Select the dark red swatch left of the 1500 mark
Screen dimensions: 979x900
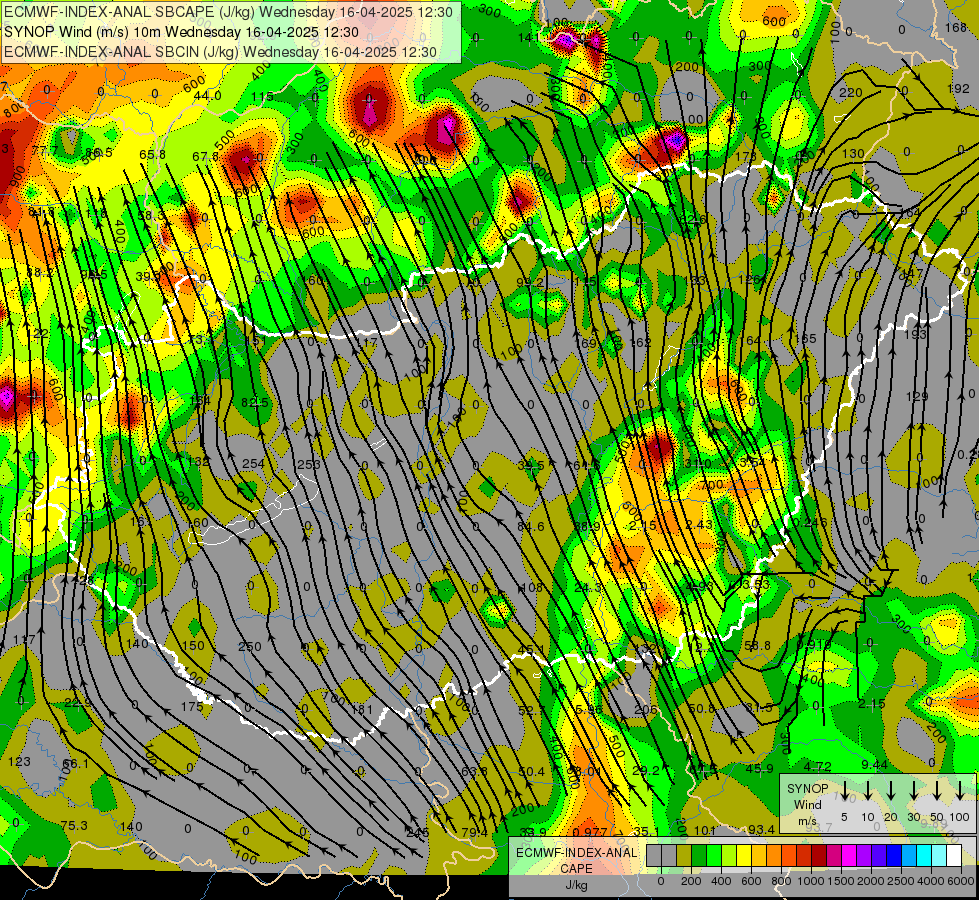tap(820, 855)
